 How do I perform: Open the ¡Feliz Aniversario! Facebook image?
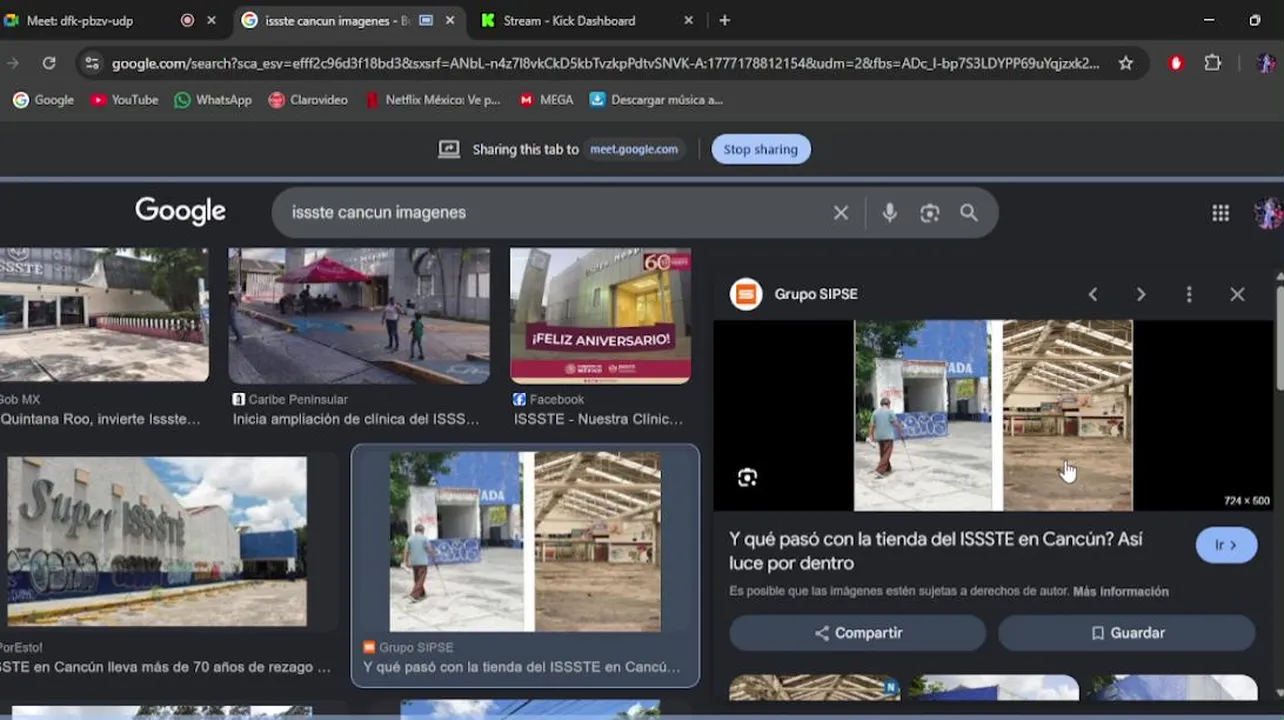[x=600, y=316]
